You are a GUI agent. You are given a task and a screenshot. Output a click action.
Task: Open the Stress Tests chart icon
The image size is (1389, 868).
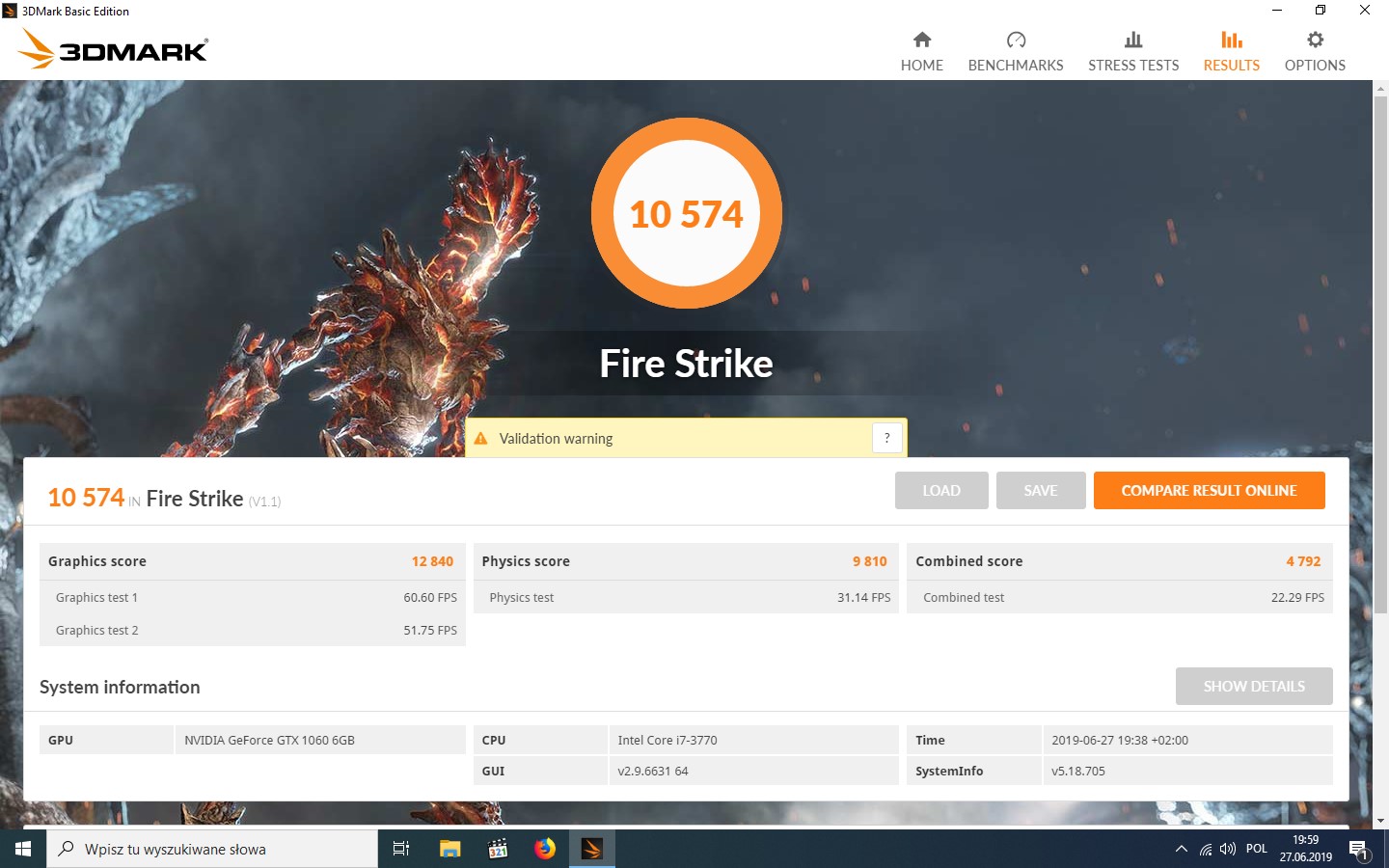click(x=1133, y=40)
